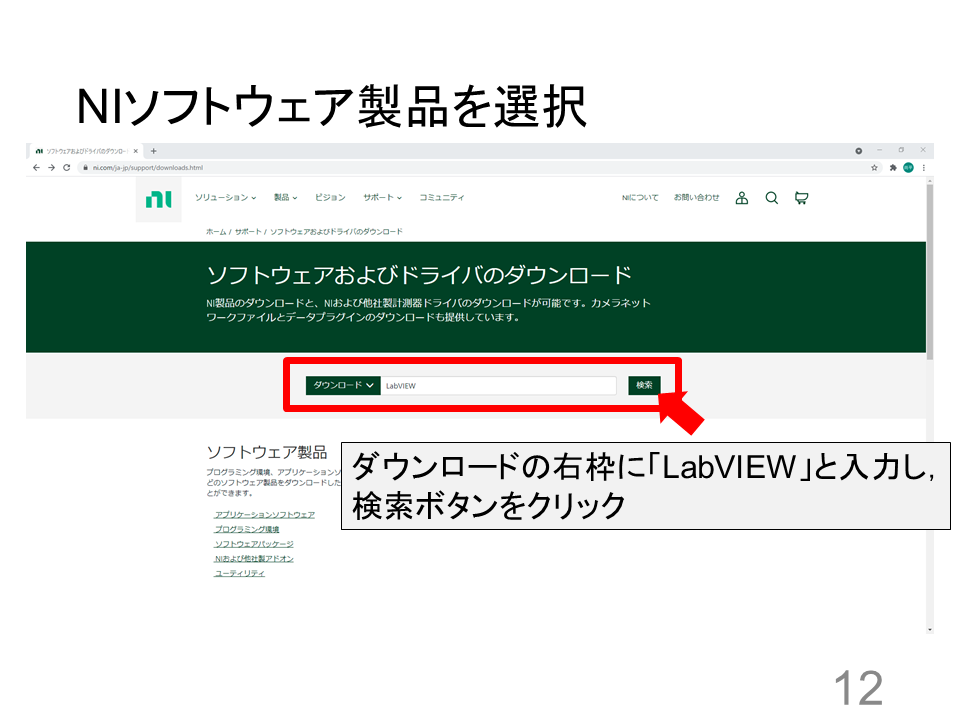
Task: Select the ソフトウェアおよびドライバのダウンロード browser tab
Action: [86, 151]
